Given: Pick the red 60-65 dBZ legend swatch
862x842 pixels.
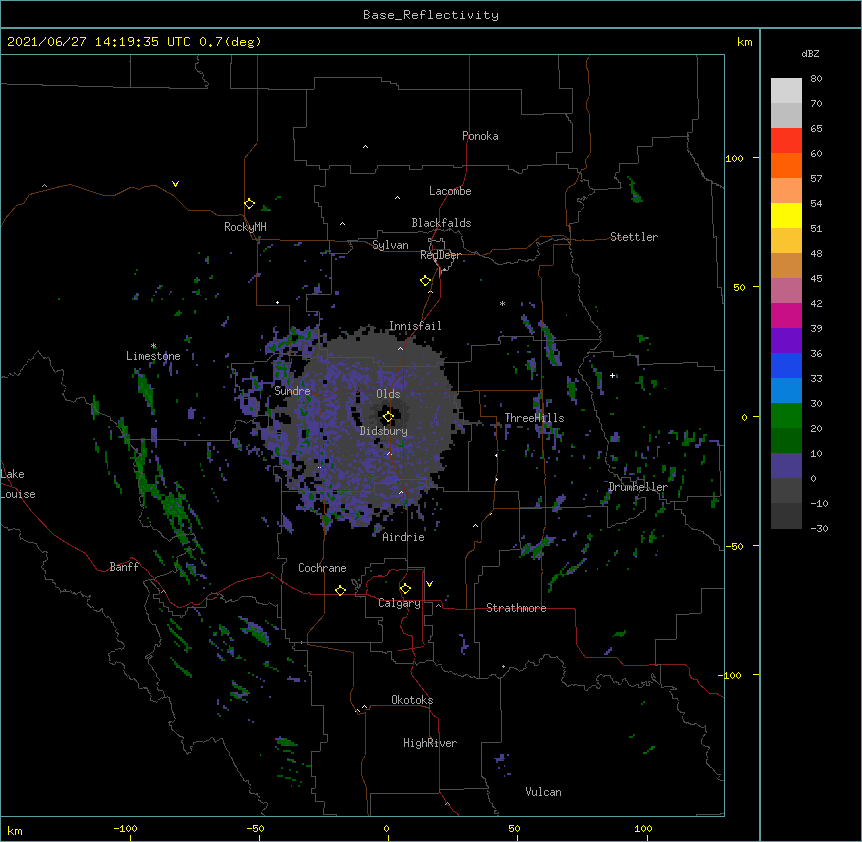Looking at the screenshot, I should tap(786, 140).
